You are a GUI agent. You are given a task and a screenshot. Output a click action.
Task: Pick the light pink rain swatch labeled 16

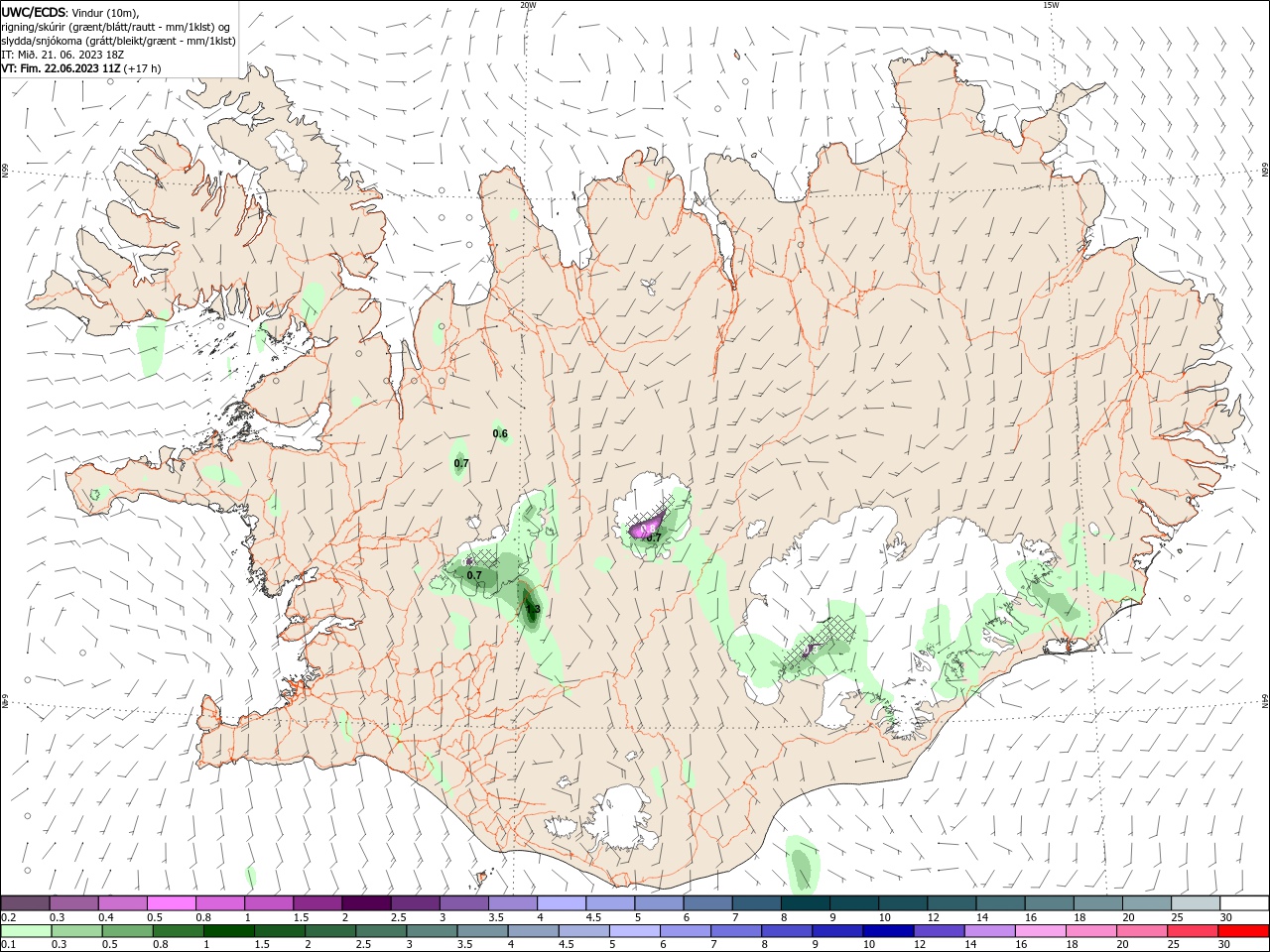coord(1041,931)
